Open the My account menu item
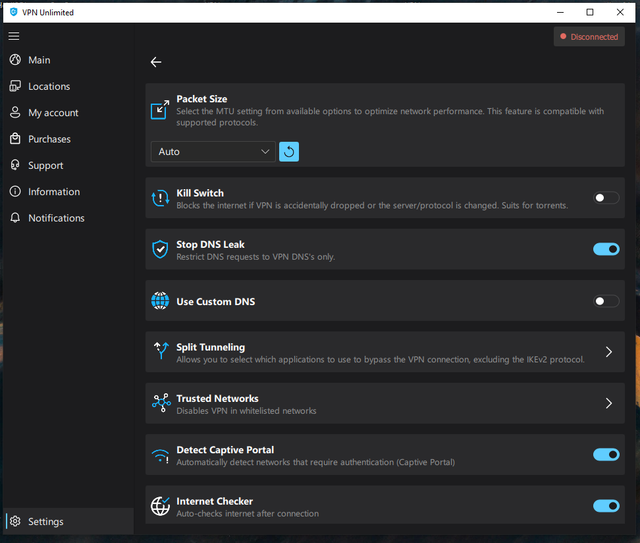640x543 pixels. 69,113
